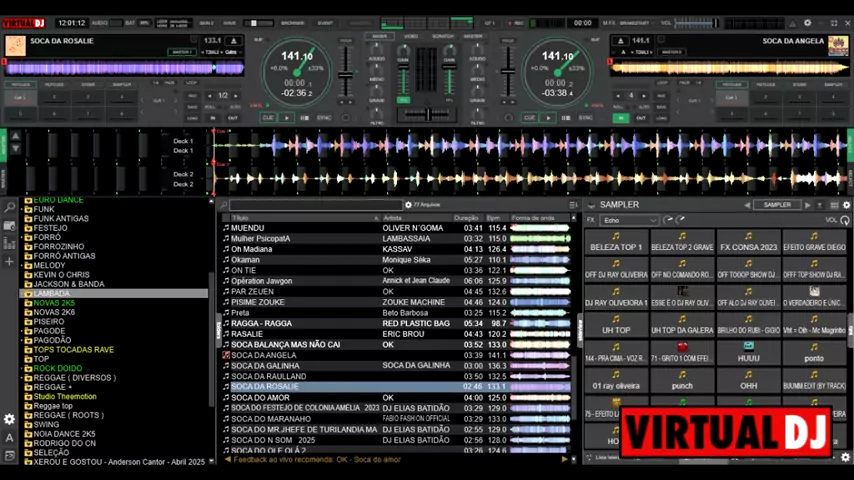Open the EVENT top bar item
The height and width of the screenshot is (480, 854).
(x=325, y=23)
